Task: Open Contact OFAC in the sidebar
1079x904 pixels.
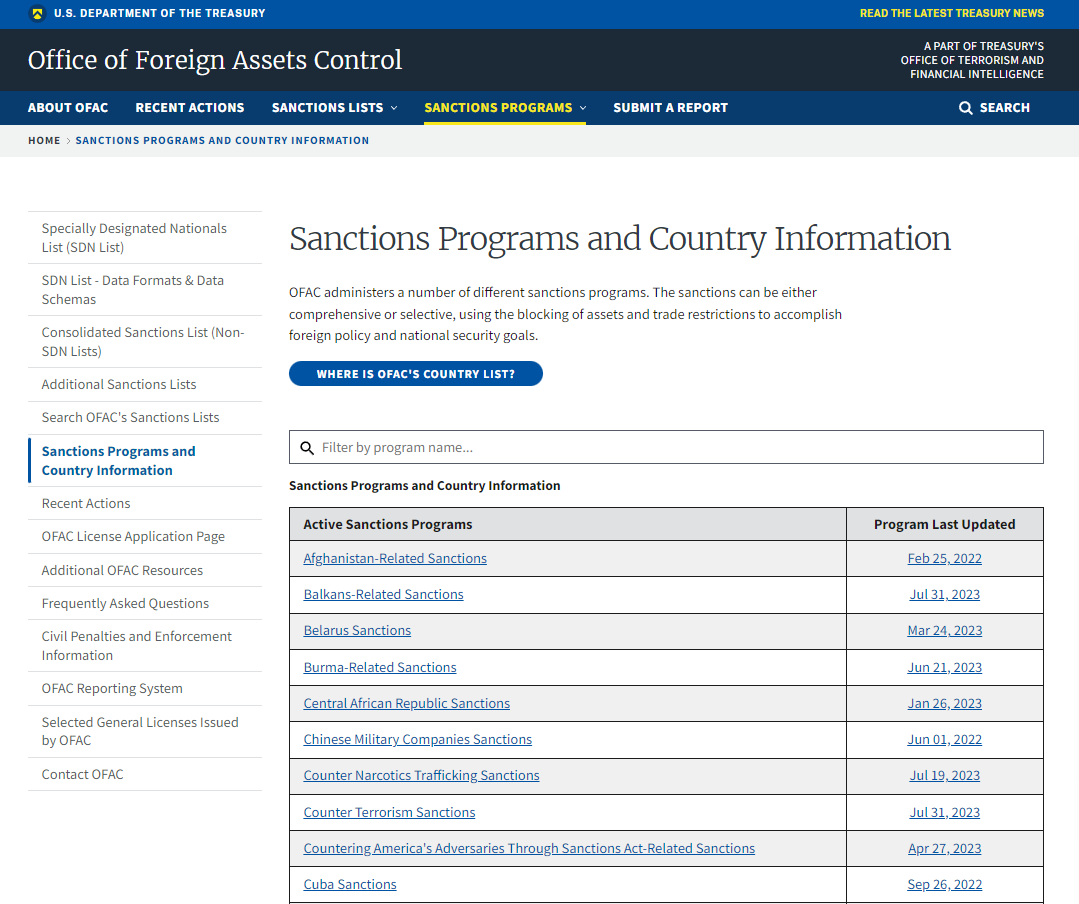Action: (x=82, y=775)
